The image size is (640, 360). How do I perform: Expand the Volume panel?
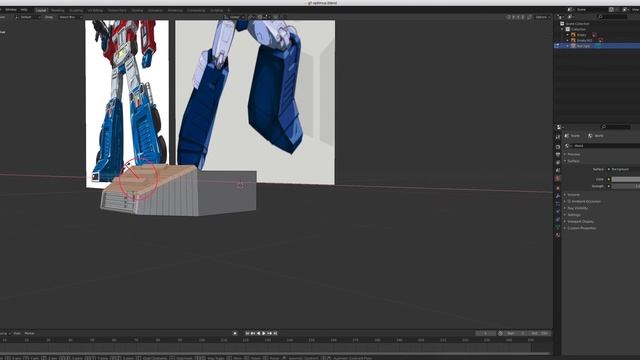[x=572, y=195]
